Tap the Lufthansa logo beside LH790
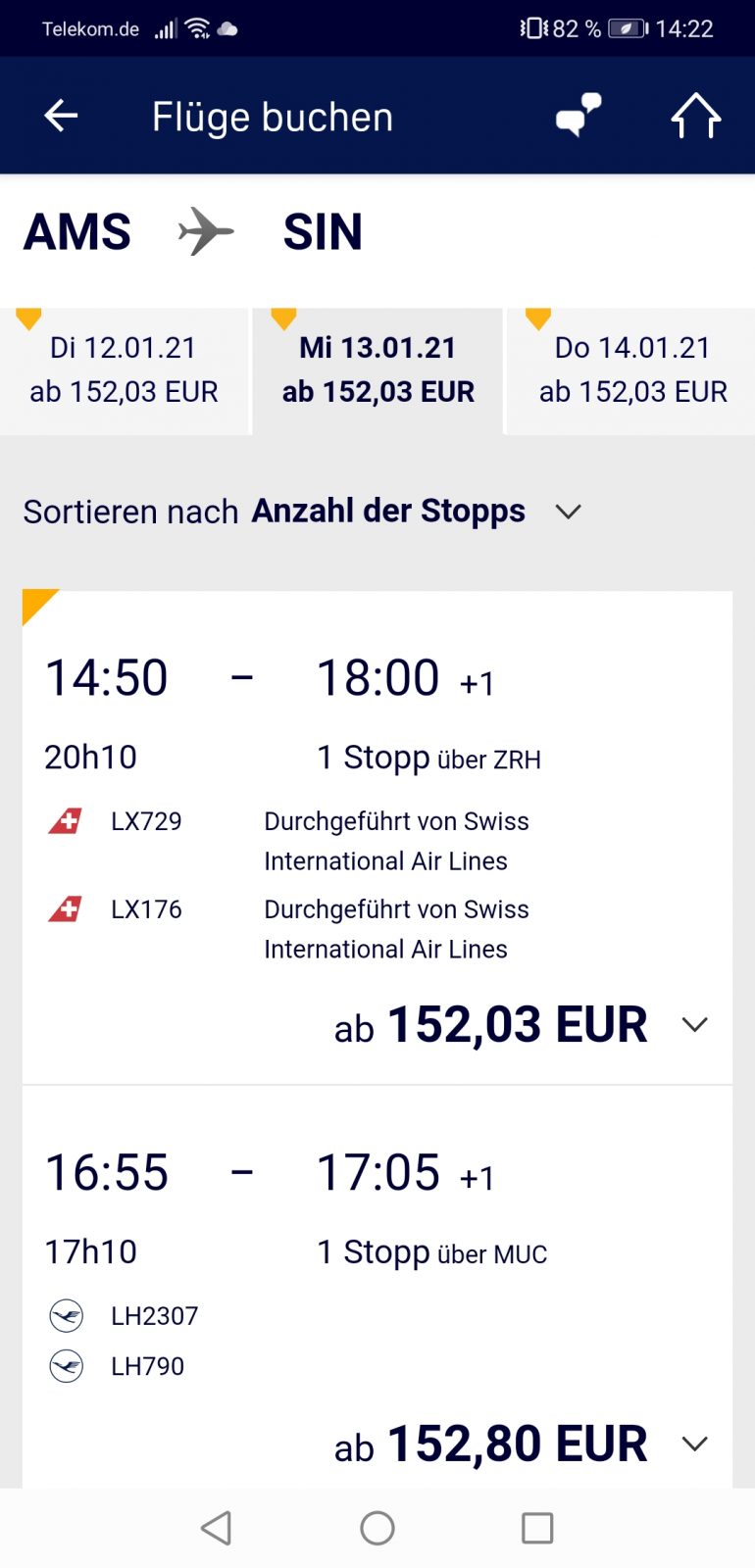755x1568 pixels. tap(67, 1366)
